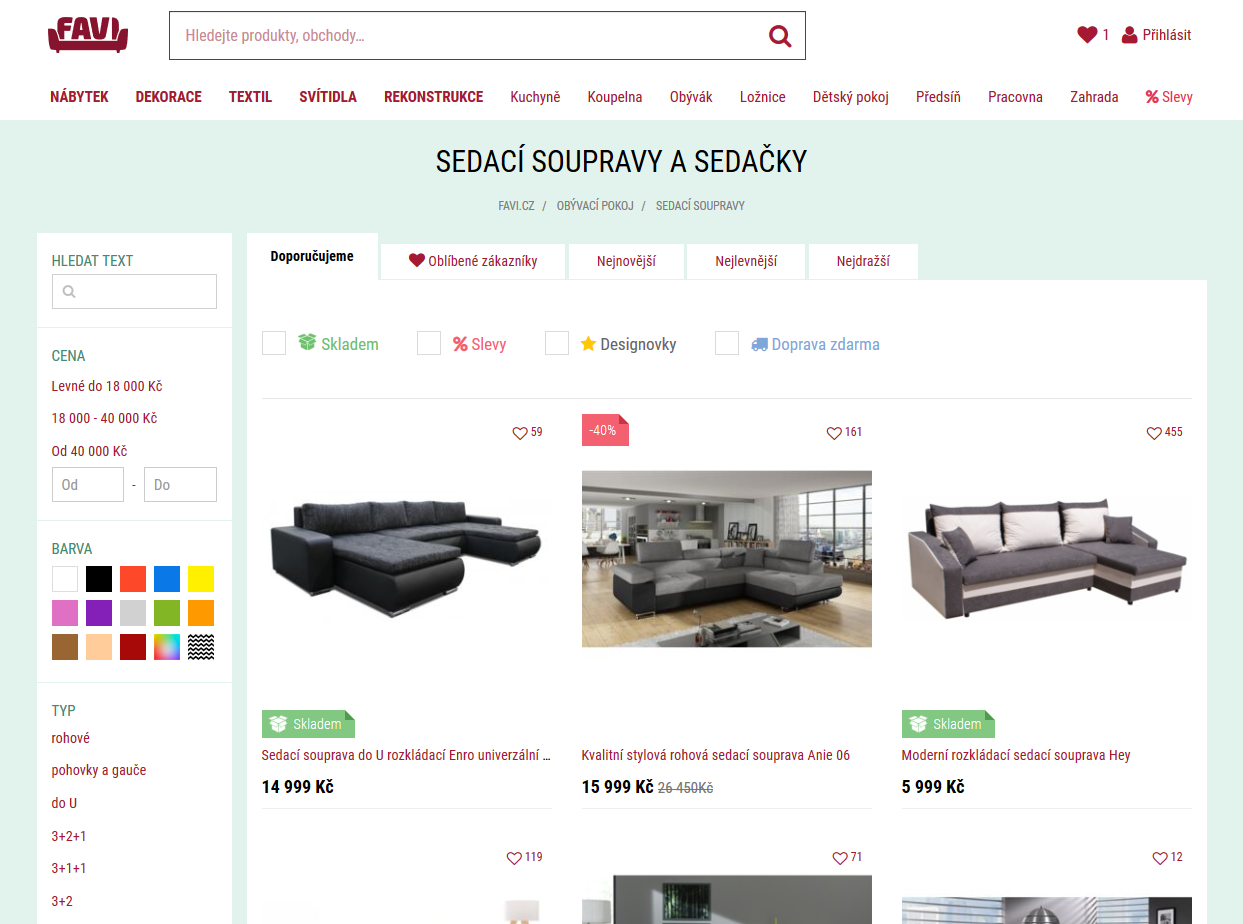Switch to the Nejlevnější sorting tab
1243x924 pixels.
pos(746,261)
